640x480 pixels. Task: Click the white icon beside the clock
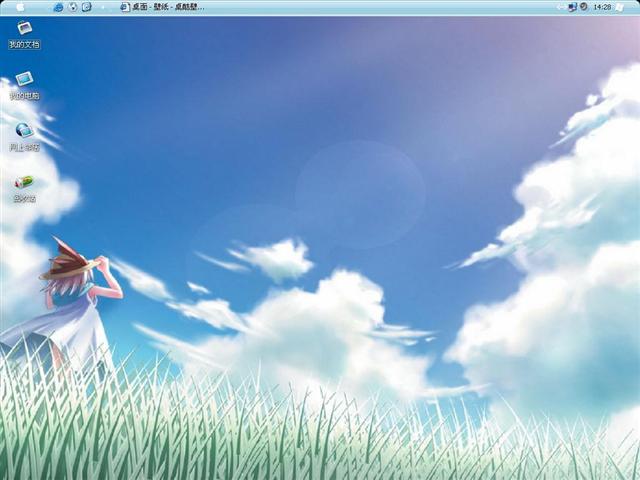619,7
